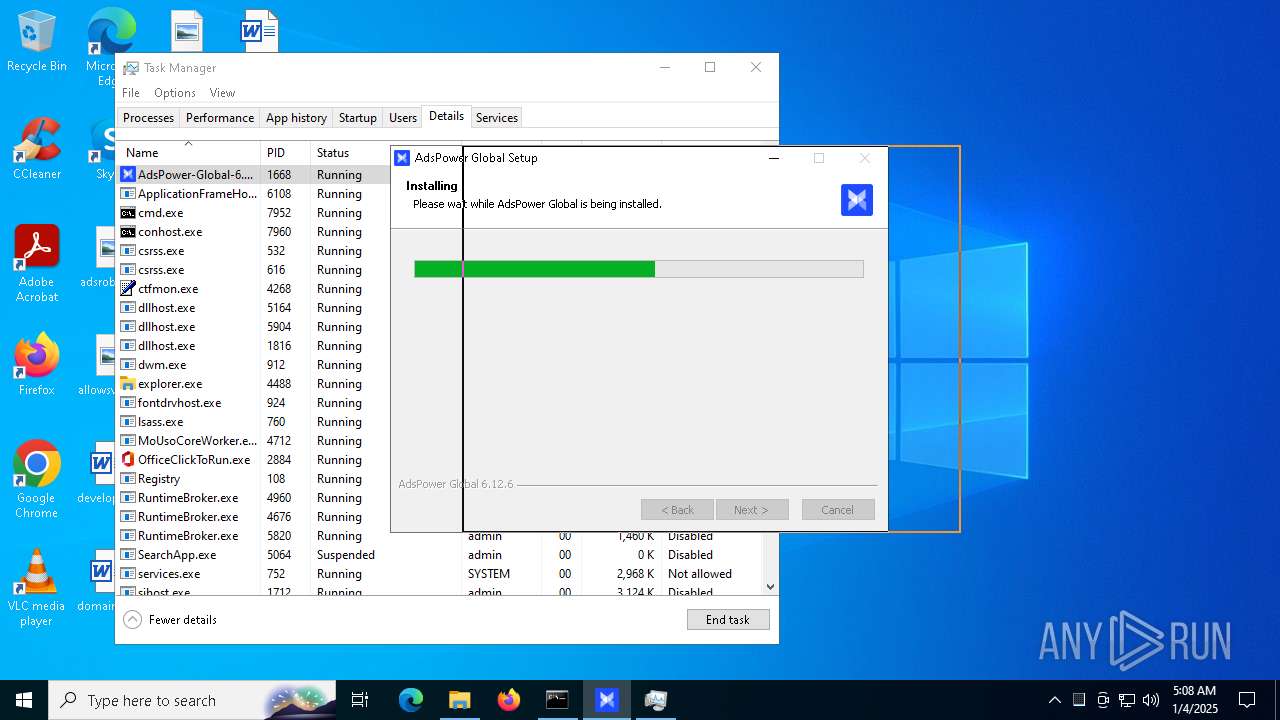Screen dimensions: 1280x720
Task: Open the File menu in Task Manager
Action: coord(131,93)
